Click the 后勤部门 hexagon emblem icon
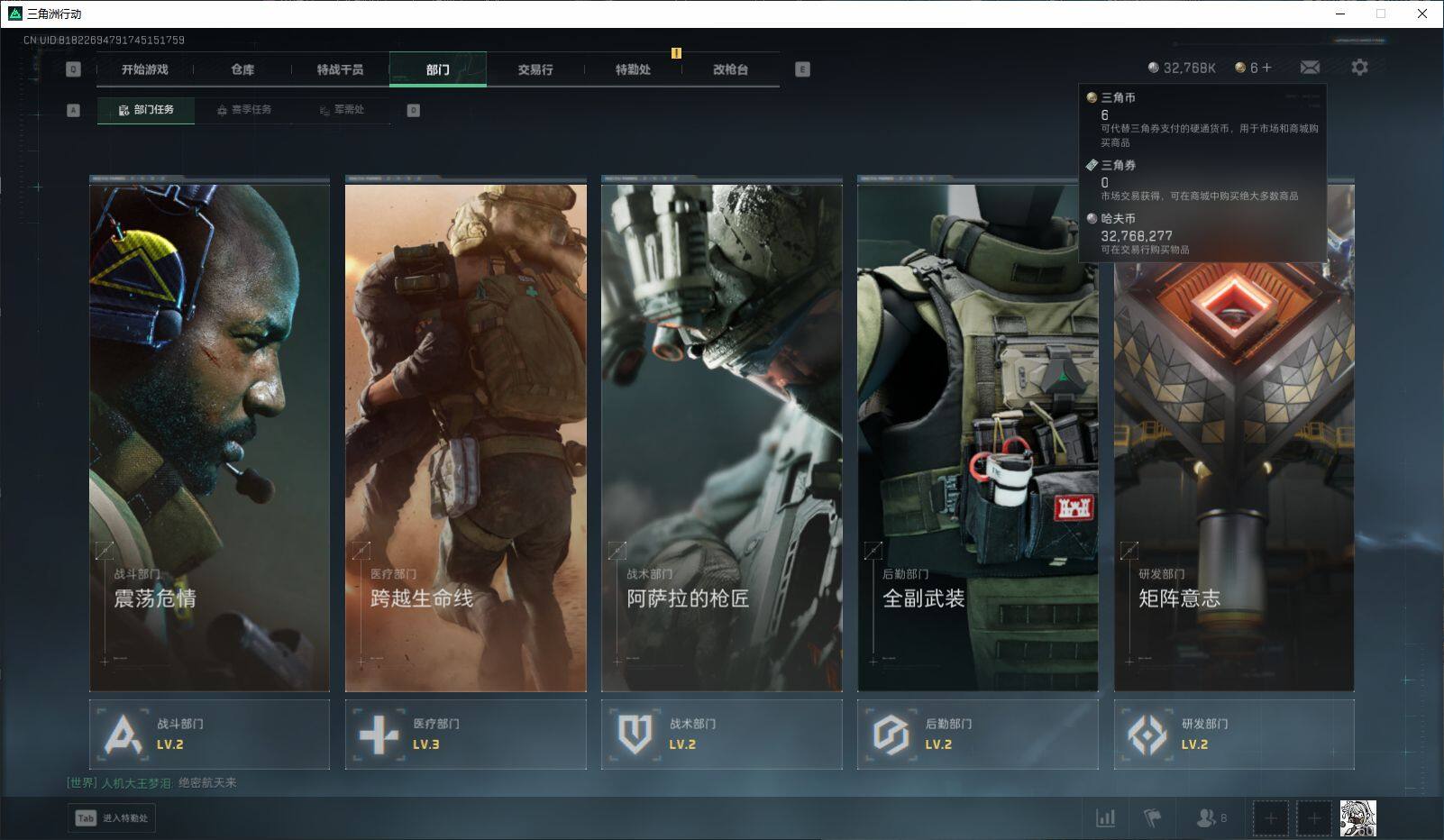 [891, 735]
